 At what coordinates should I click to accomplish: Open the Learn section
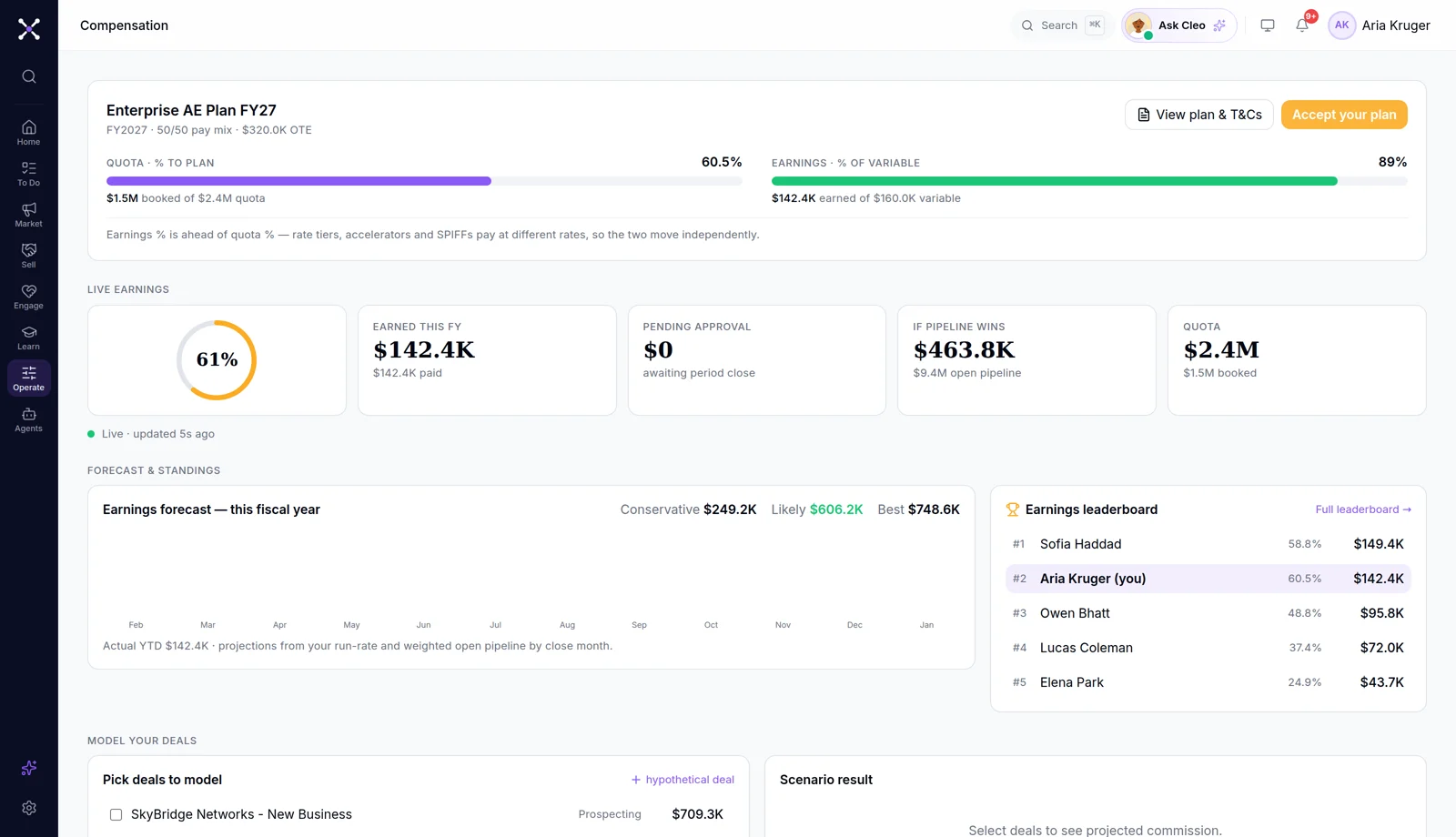pos(29,338)
